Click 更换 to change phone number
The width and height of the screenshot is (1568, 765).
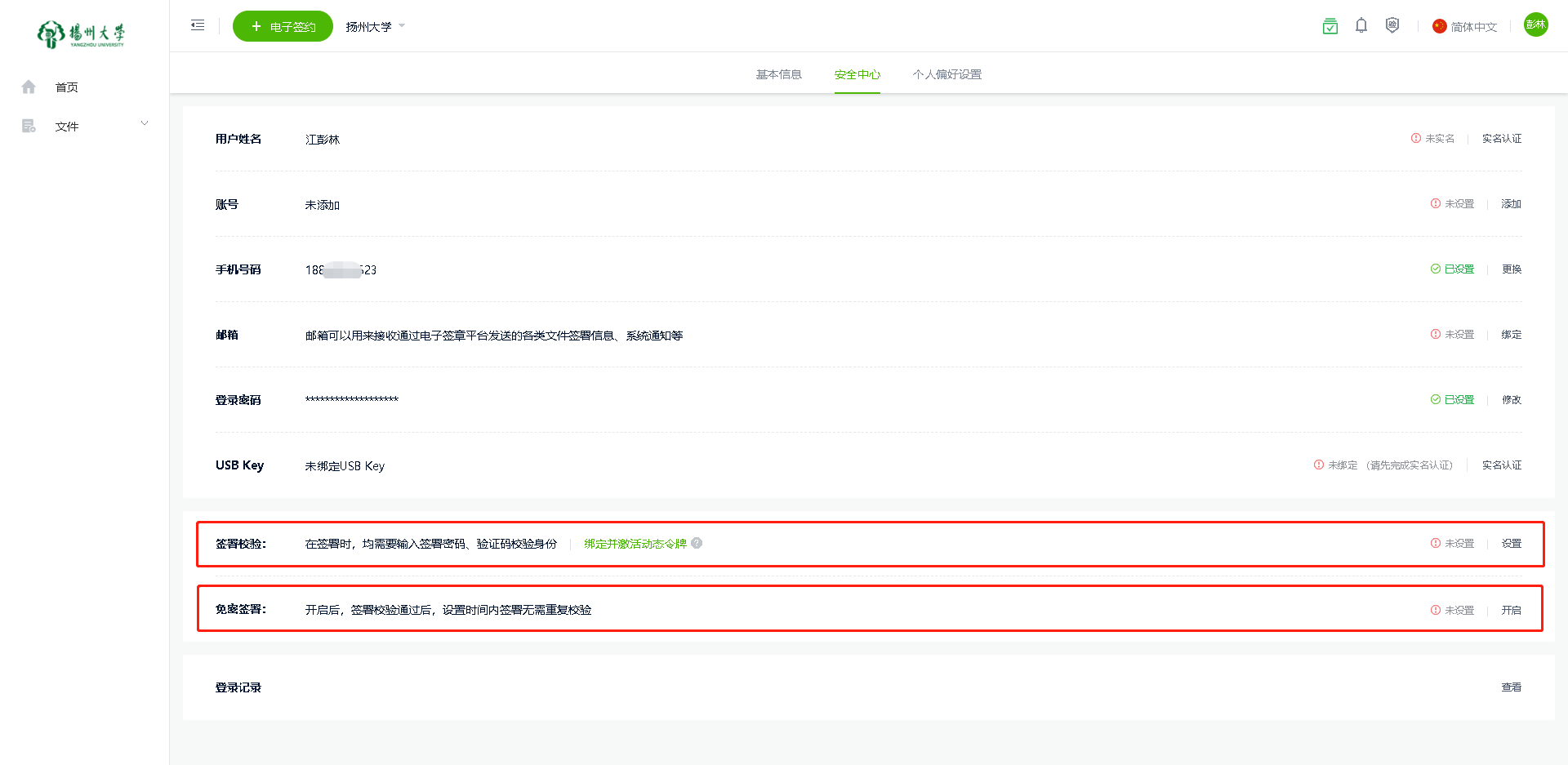point(1511,269)
